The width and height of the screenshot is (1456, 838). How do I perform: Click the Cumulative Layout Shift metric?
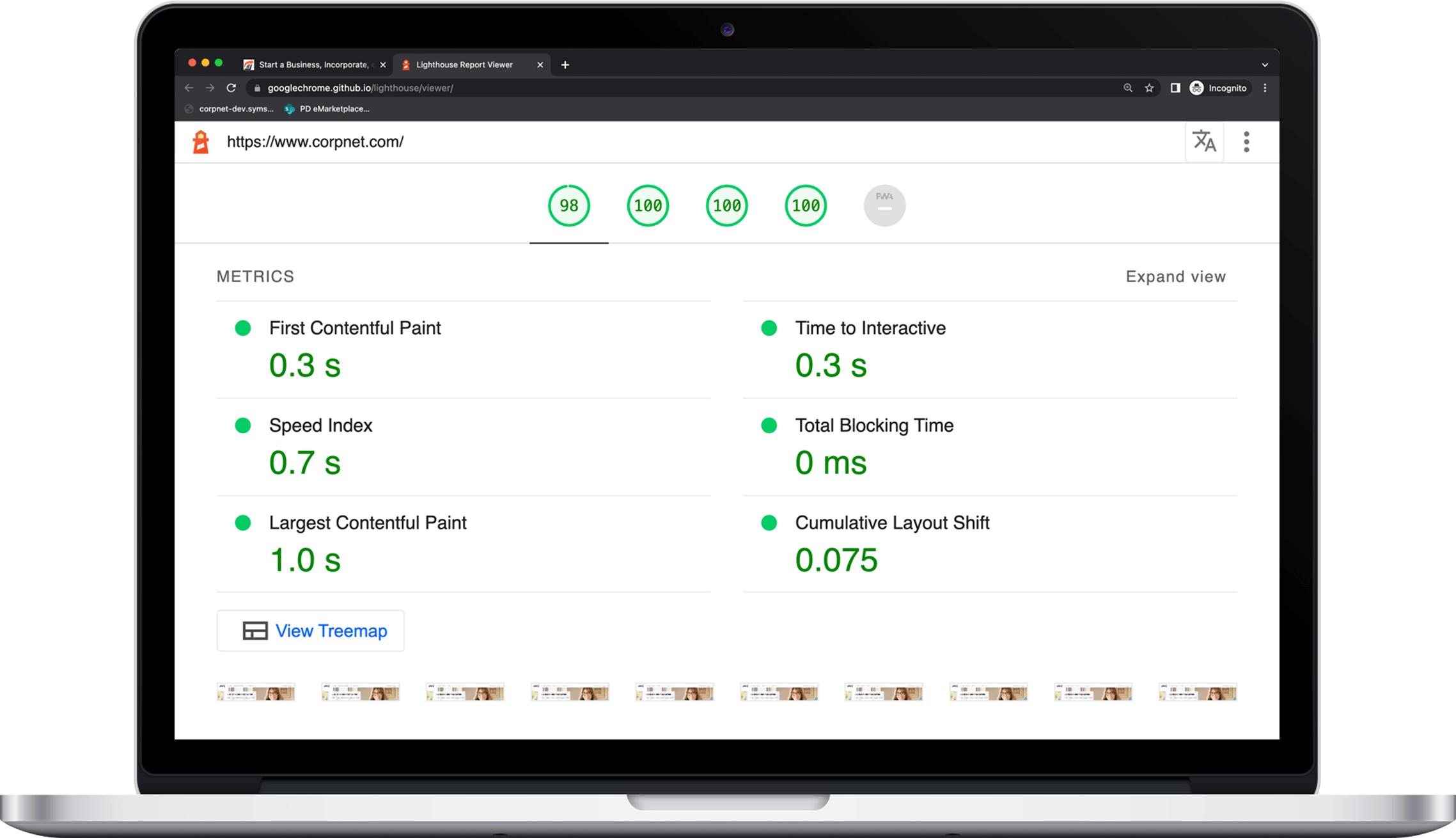[892, 523]
